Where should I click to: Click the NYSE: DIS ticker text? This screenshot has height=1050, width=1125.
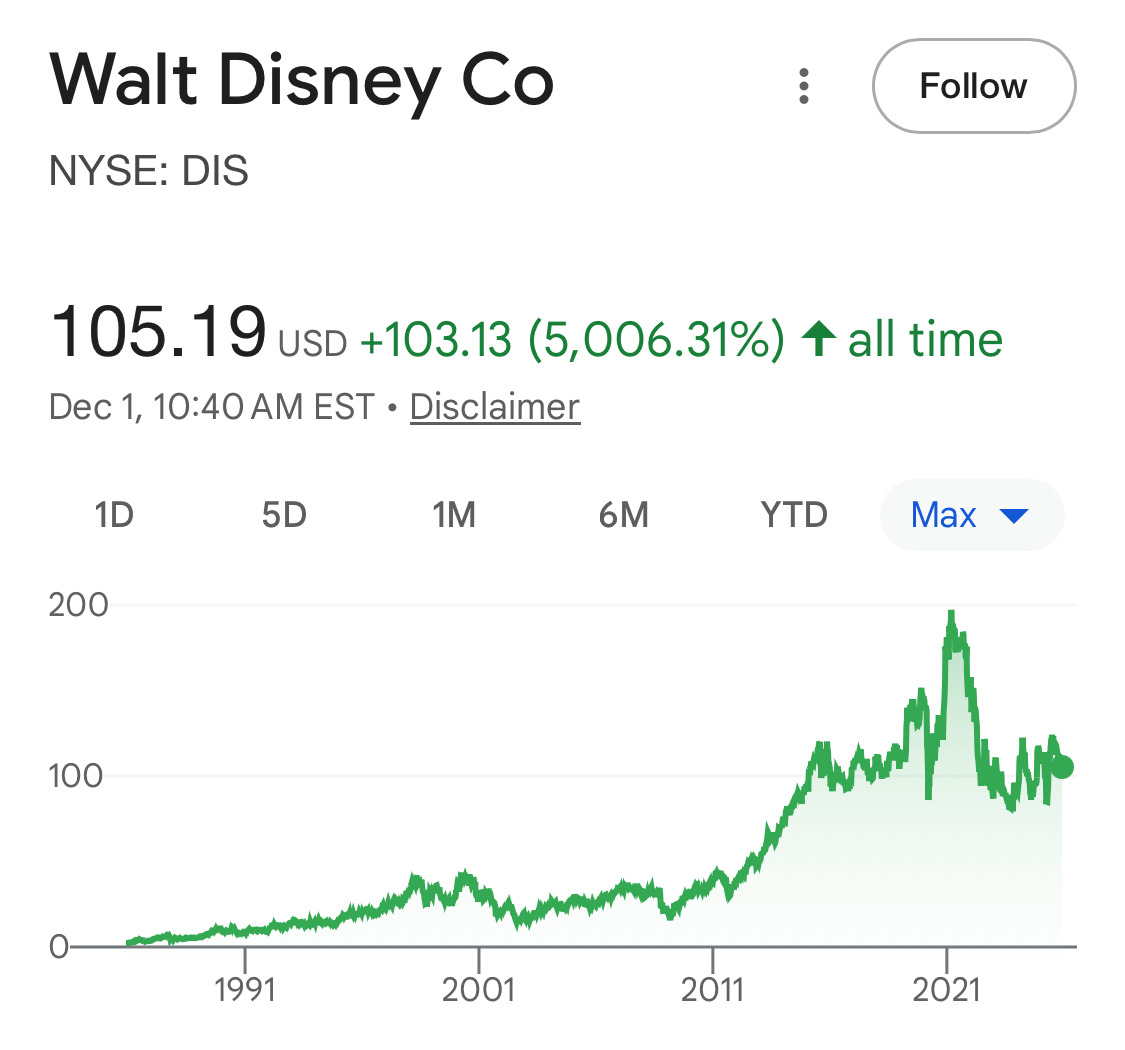pyautogui.click(x=149, y=172)
